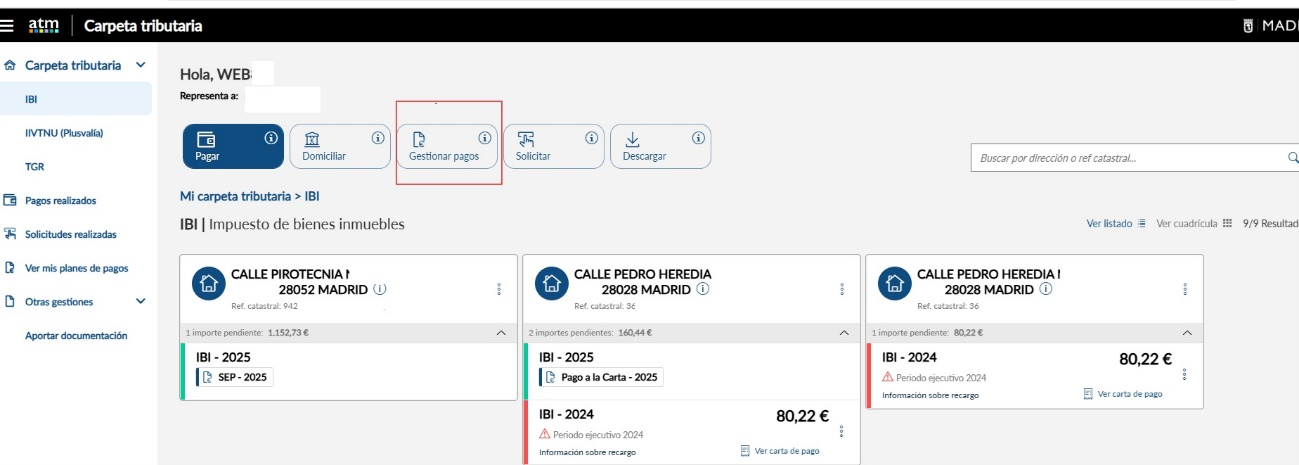Select IIVTNU (Plusvalía) in sidebar
Screen dimensions: 1299x465
coord(64,132)
